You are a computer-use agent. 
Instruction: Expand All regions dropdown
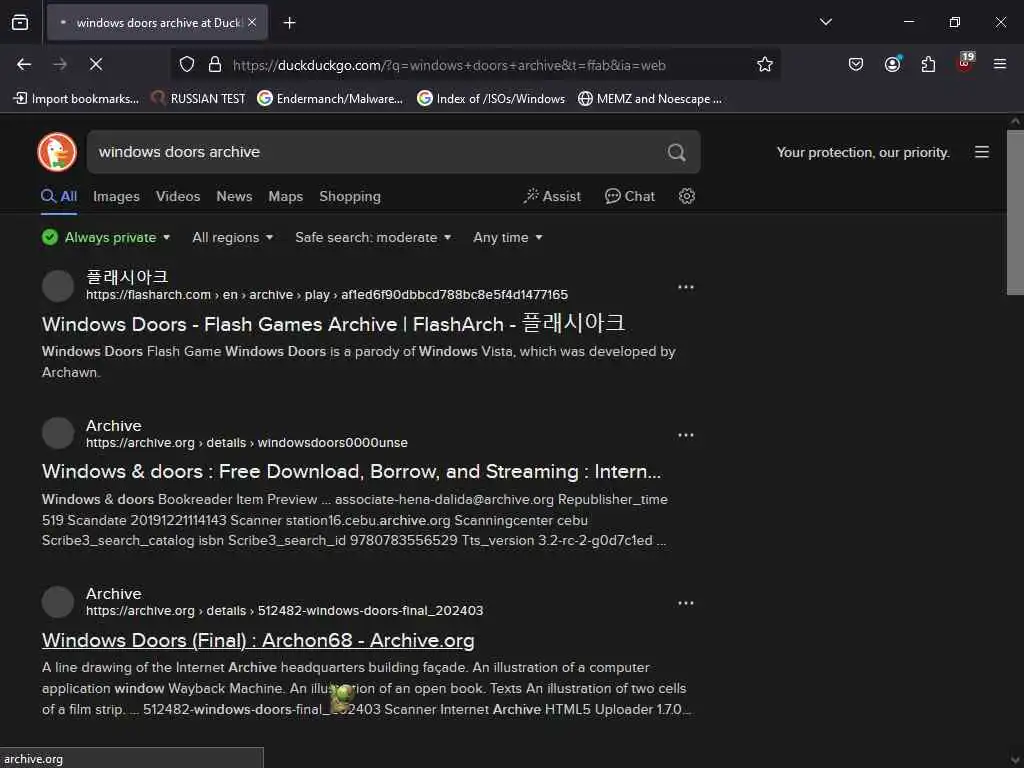[232, 237]
